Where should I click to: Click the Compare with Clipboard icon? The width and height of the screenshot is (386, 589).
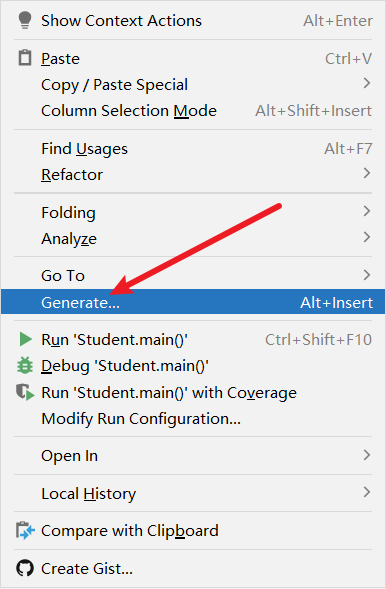[25, 531]
